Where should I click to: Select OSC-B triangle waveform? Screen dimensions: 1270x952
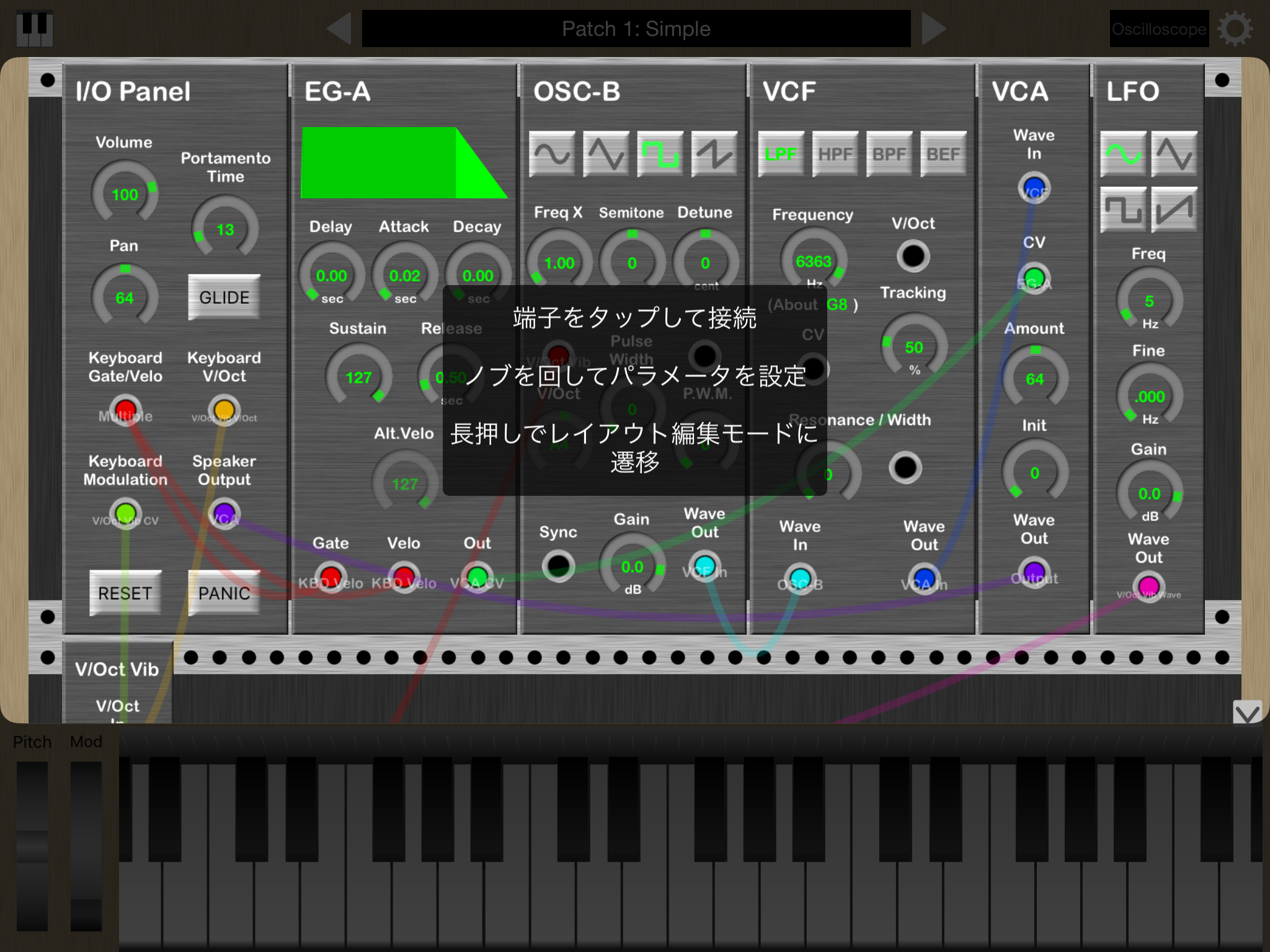pos(606,154)
